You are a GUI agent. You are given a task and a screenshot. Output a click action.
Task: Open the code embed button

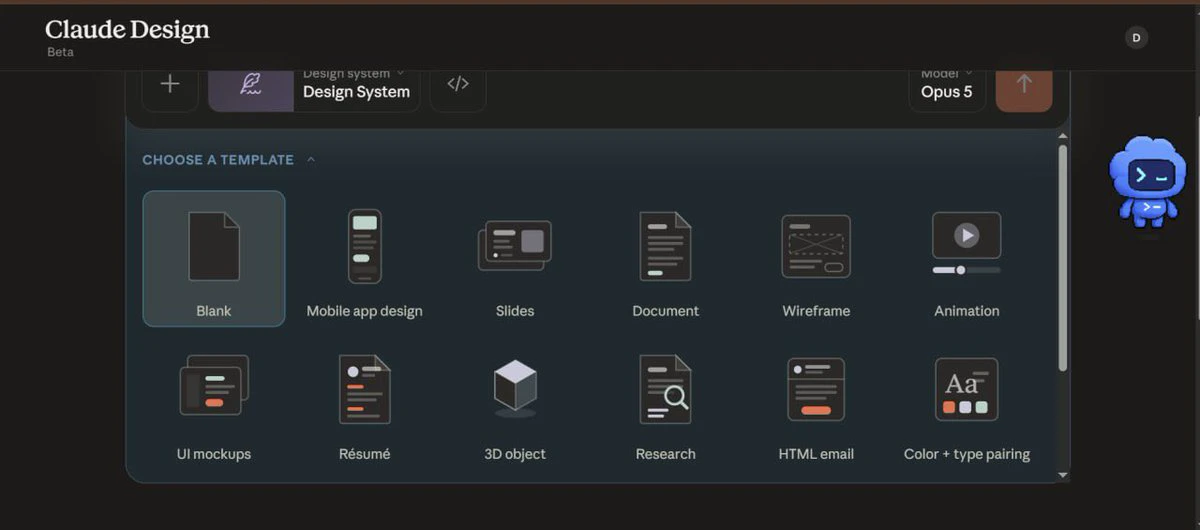point(458,85)
